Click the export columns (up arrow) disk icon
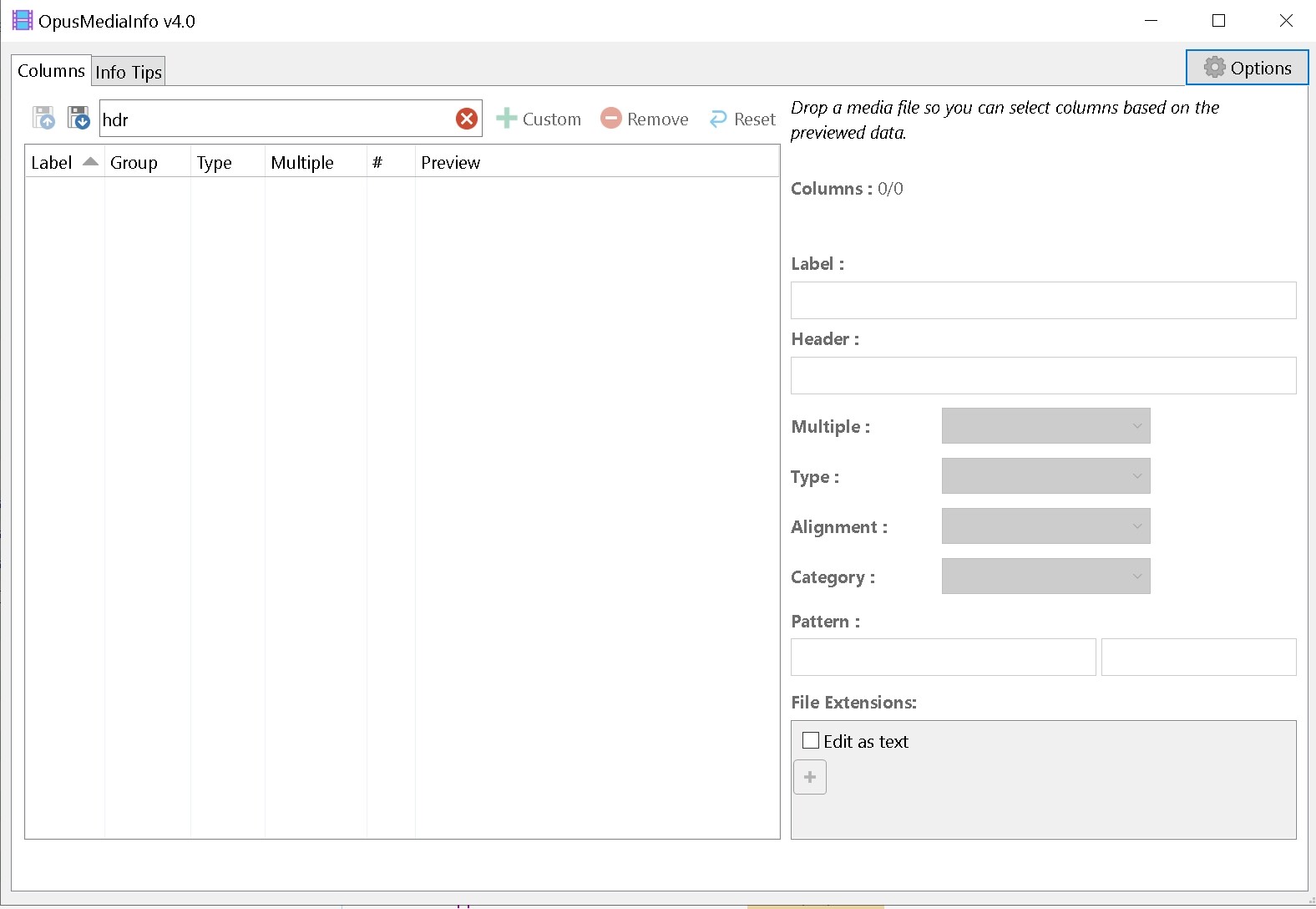 point(43,118)
